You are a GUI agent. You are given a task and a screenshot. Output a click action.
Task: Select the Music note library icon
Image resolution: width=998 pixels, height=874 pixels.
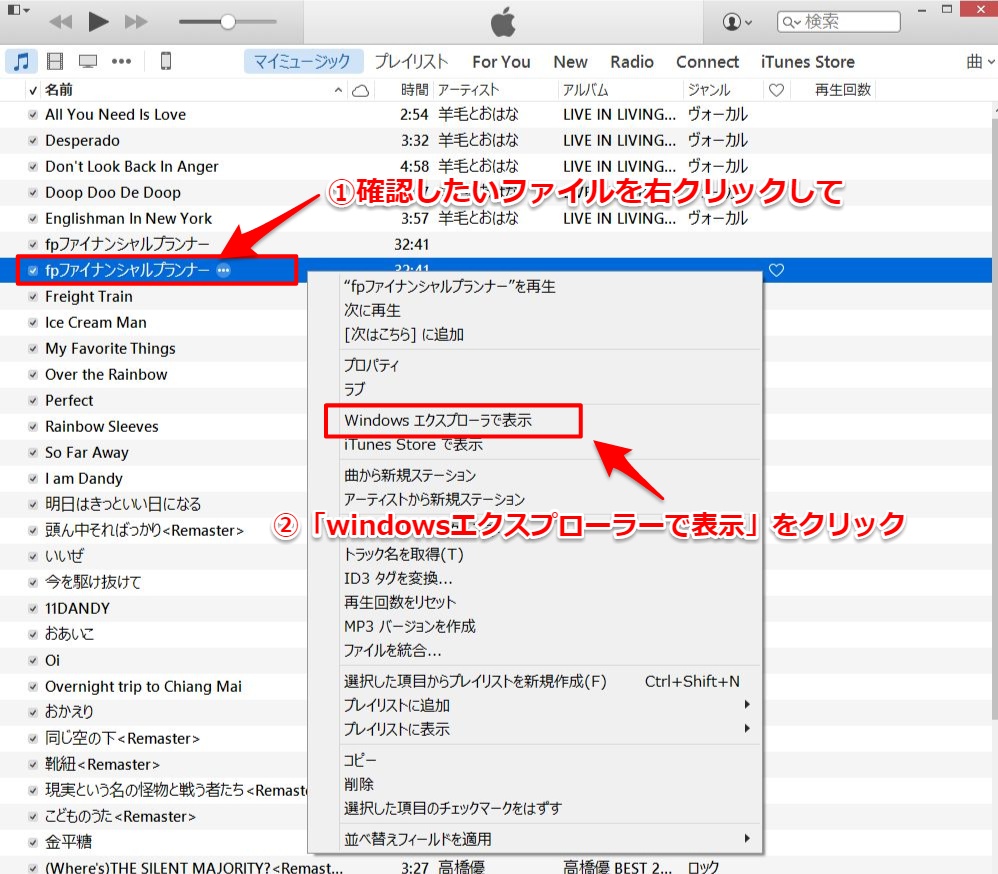coord(21,61)
